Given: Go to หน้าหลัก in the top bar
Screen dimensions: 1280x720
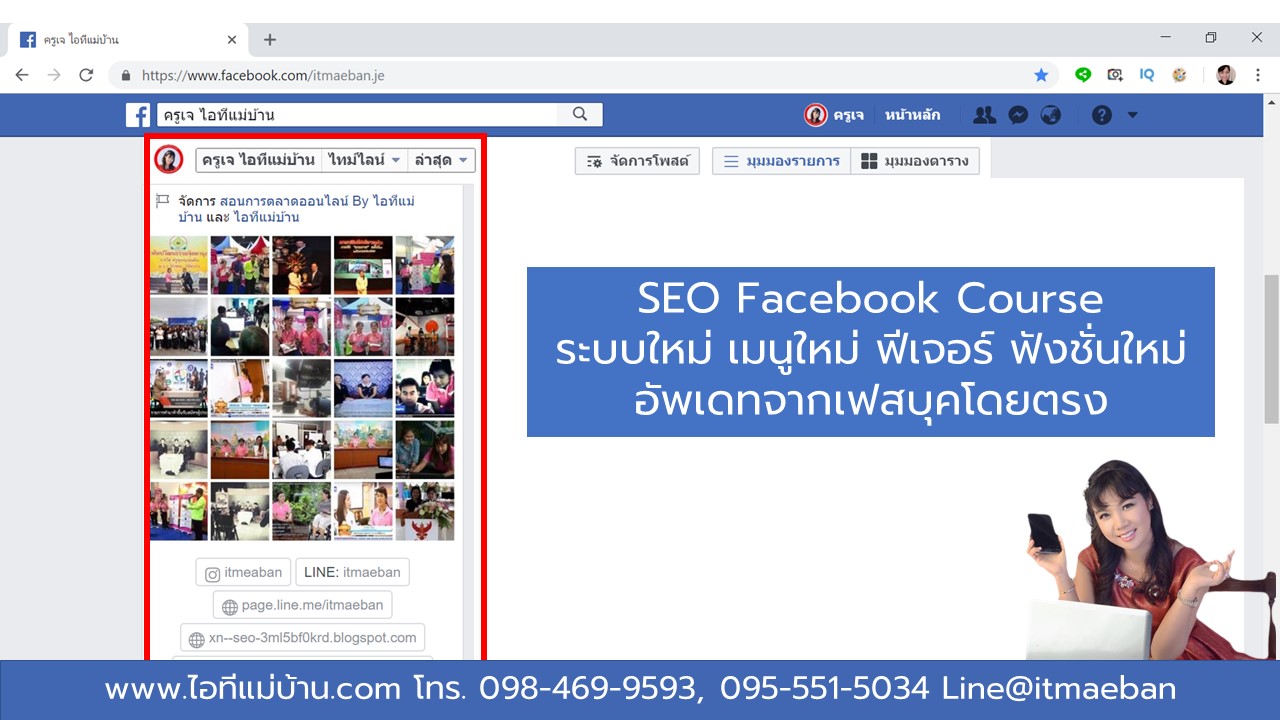Looking at the screenshot, I should [912, 115].
